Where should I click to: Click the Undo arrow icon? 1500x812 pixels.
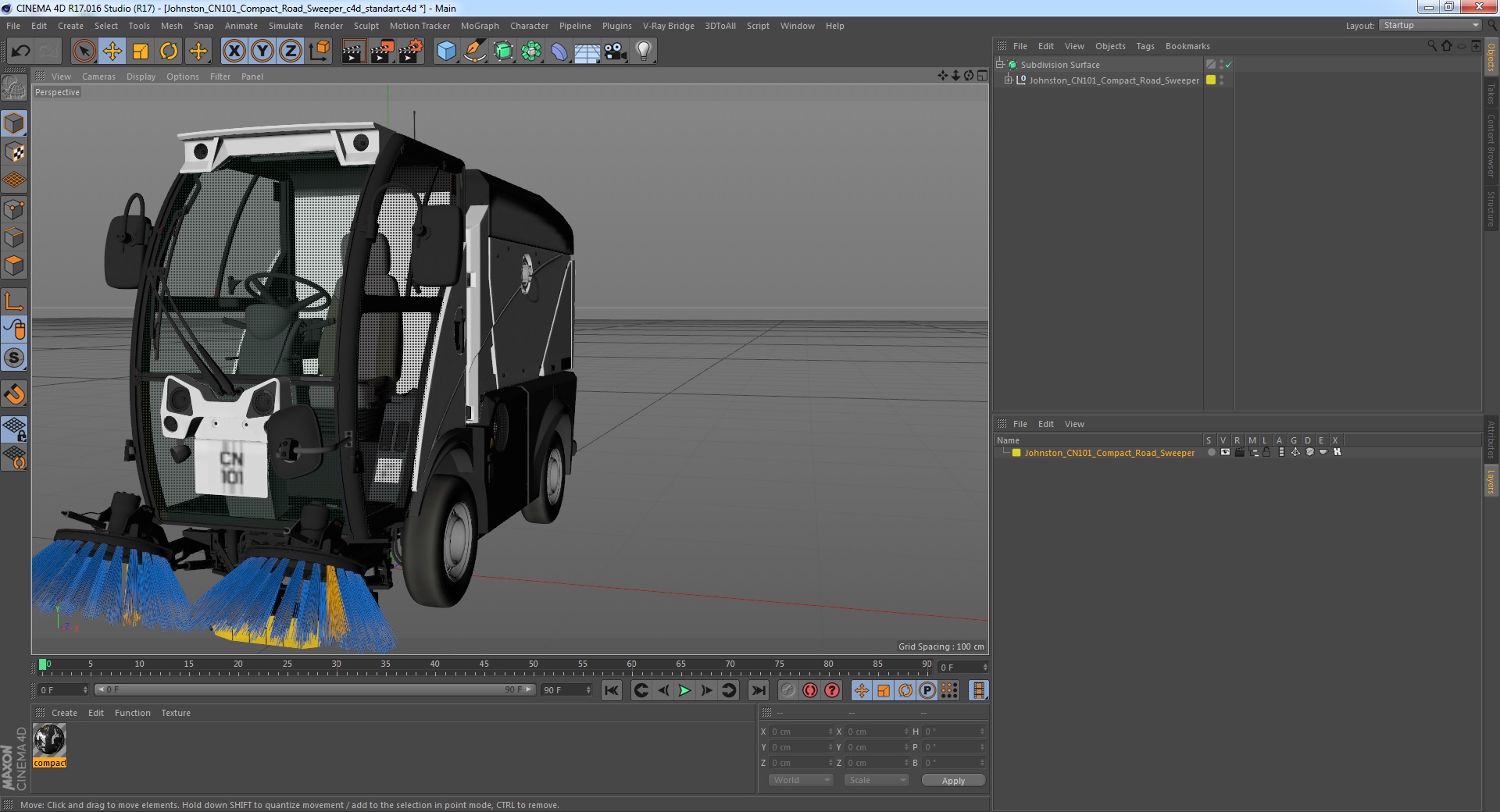(20, 52)
